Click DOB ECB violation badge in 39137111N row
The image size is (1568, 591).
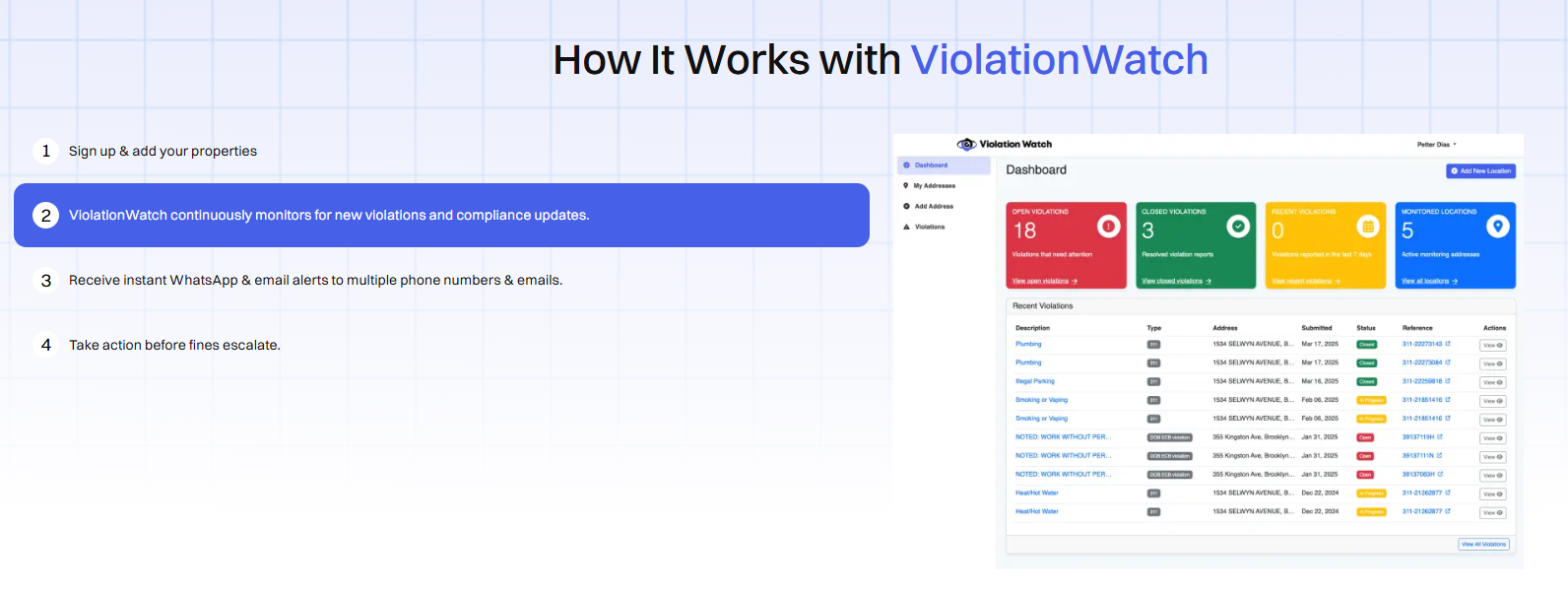(x=1170, y=456)
